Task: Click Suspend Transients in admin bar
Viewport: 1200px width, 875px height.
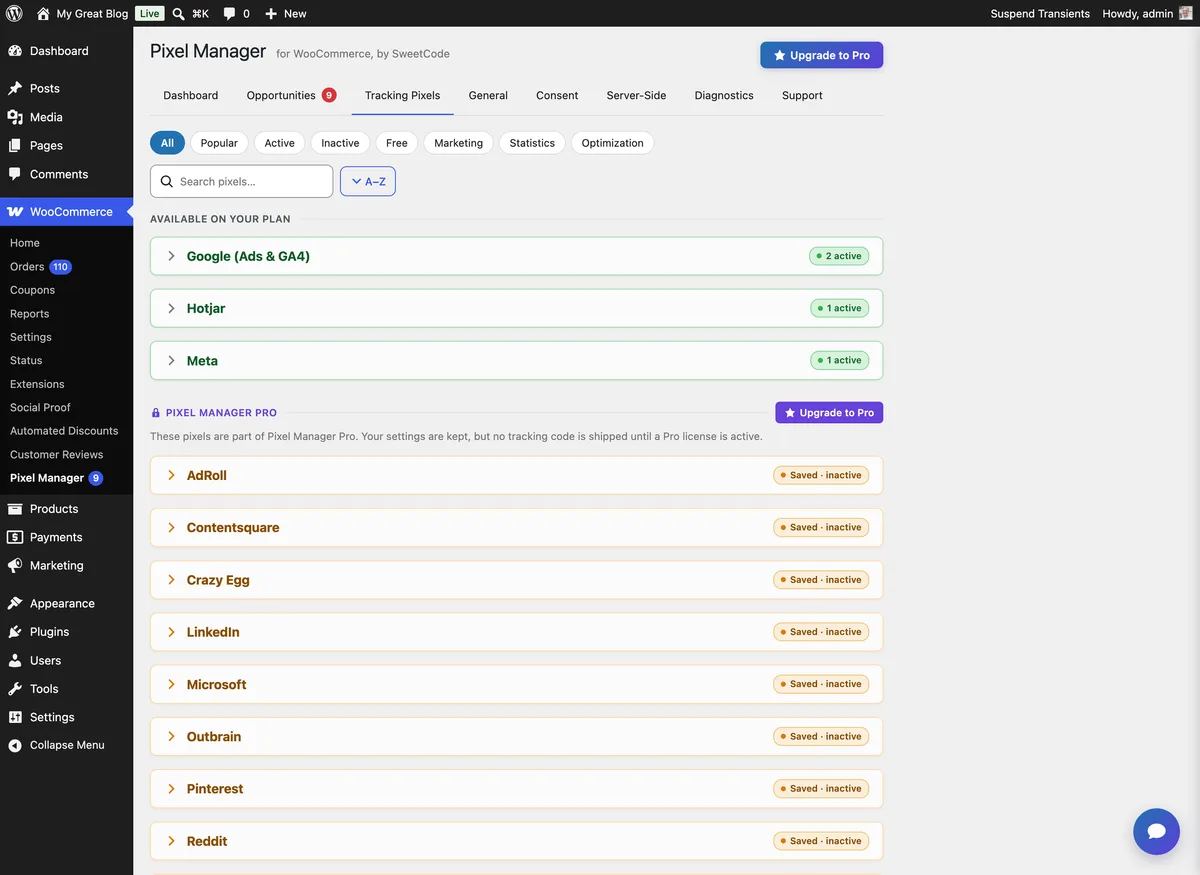Action: 1040,14
